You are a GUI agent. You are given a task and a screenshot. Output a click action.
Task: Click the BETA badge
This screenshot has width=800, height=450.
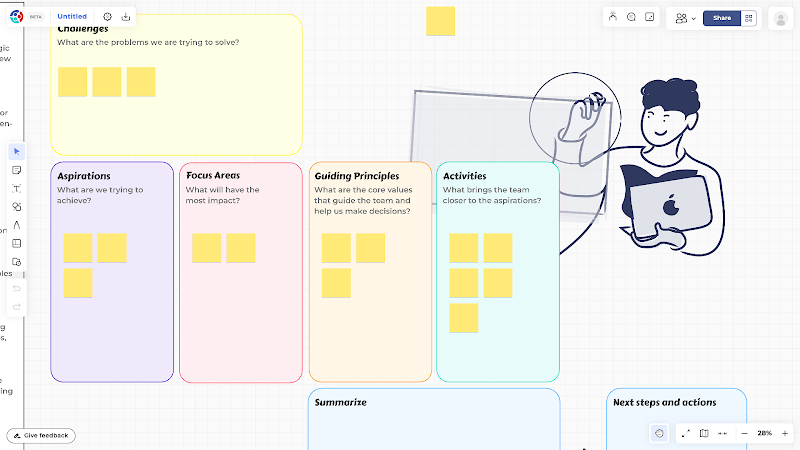(x=35, y=17)
